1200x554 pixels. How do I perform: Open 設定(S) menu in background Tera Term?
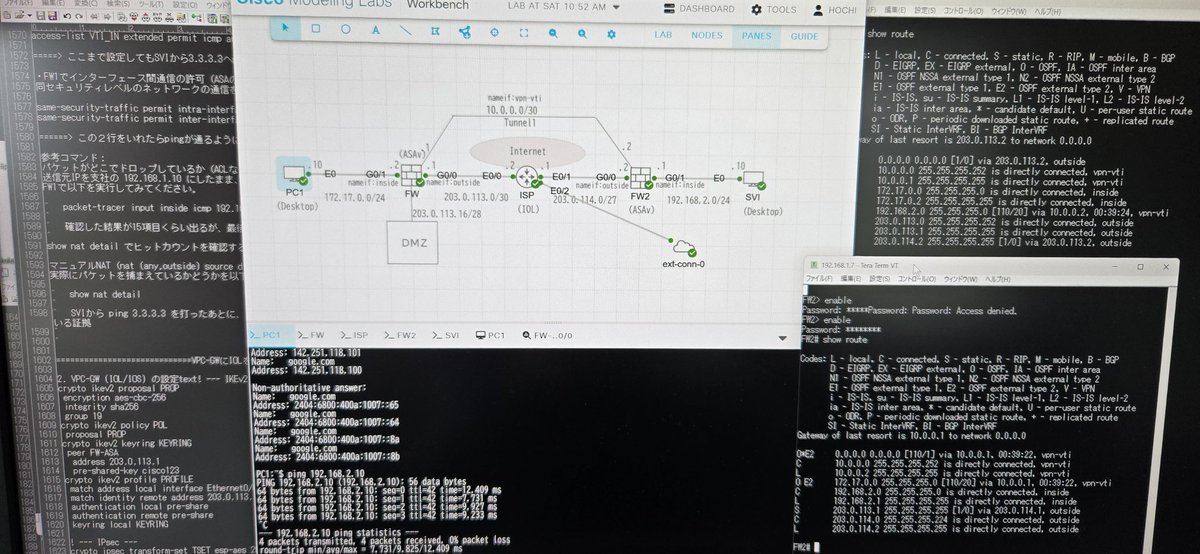click(x=925, y=11)
